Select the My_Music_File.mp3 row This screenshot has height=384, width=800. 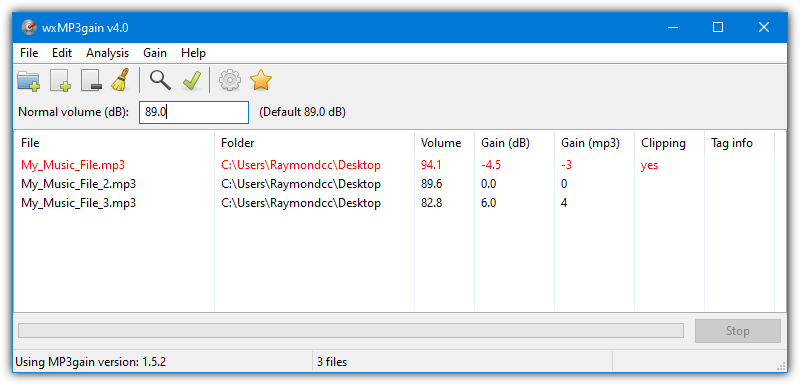tap(394, 165)
